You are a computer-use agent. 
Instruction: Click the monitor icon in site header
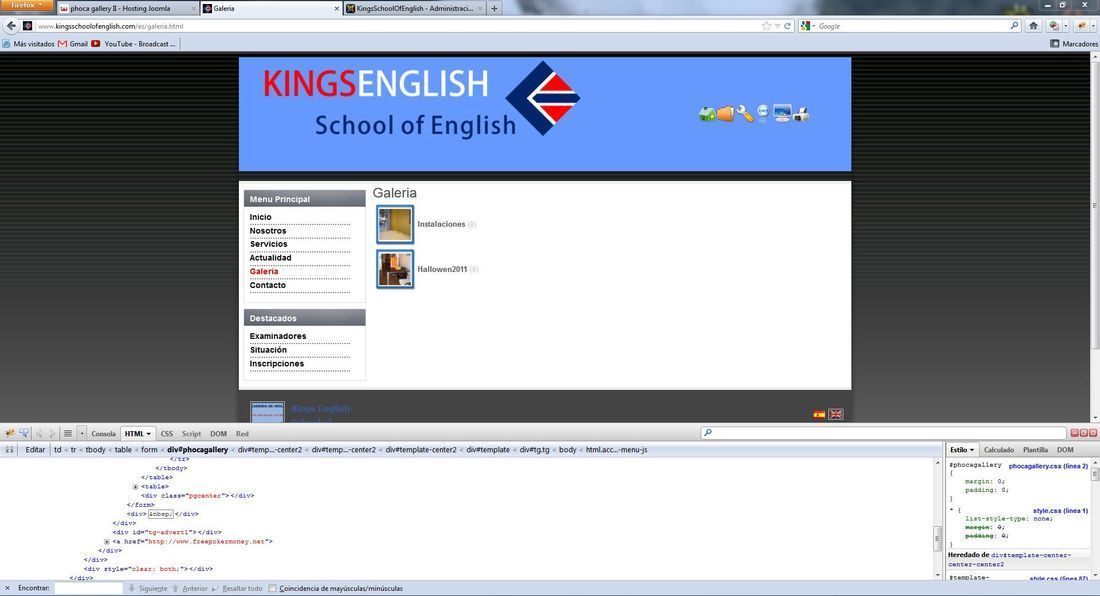(782, 113)
